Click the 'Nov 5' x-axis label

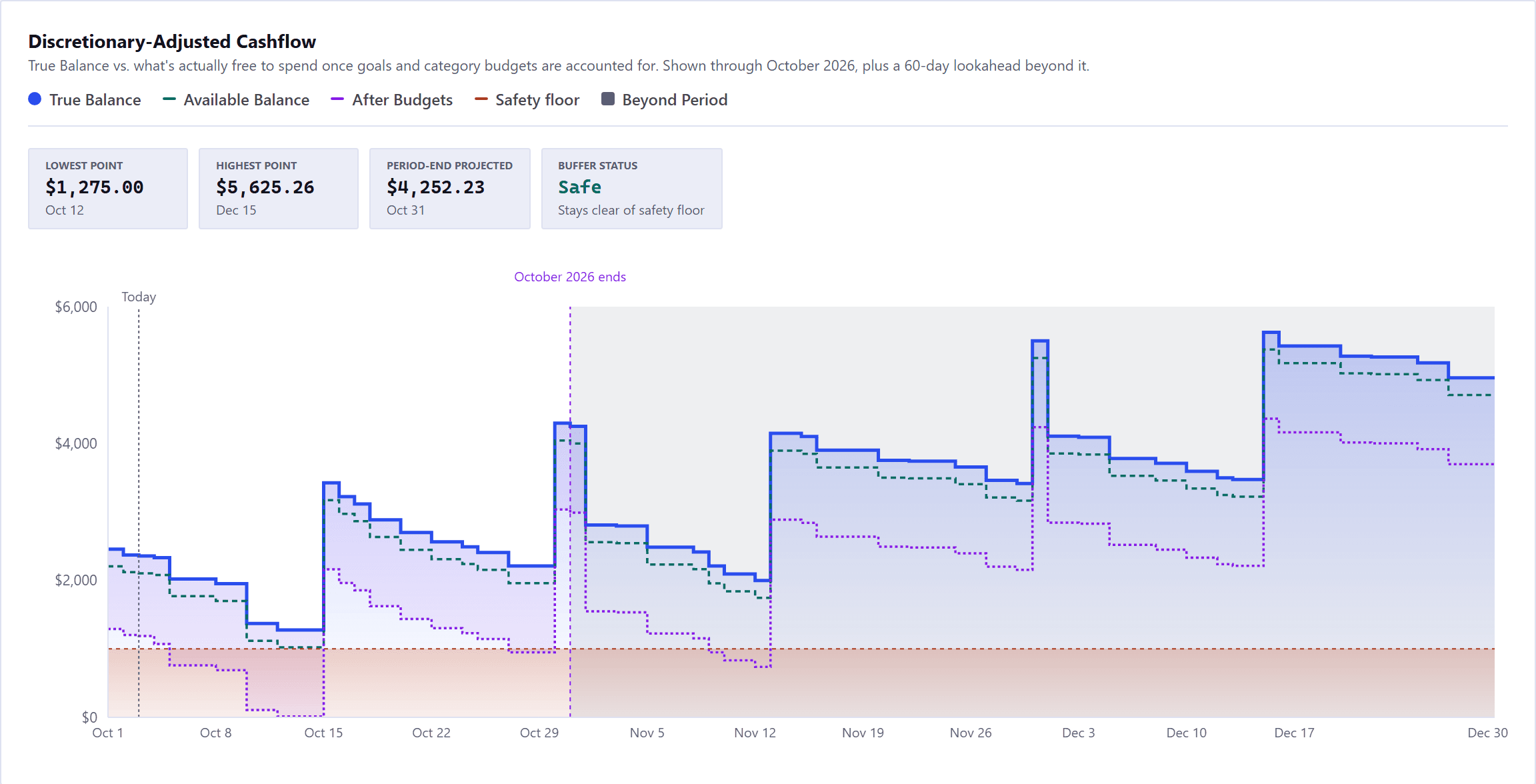[647, 733]
